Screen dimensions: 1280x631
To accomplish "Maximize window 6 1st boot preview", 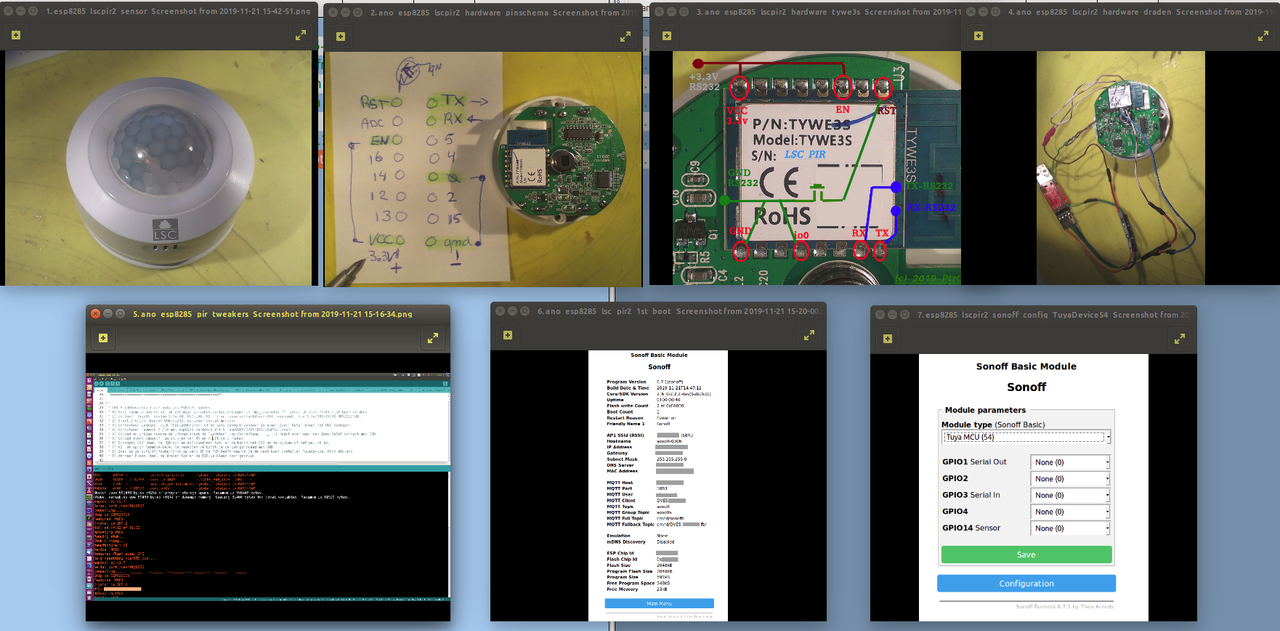I will 524,310.
